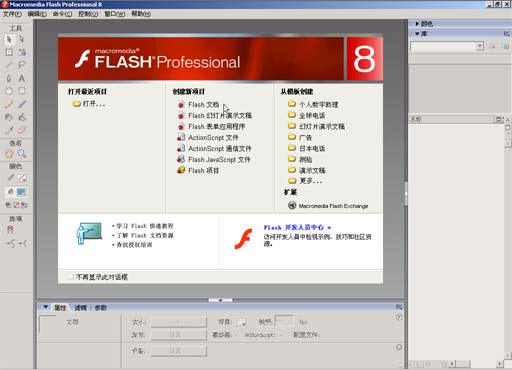Open the 广告 template folder
512x370 pixels.
(300, 137)
